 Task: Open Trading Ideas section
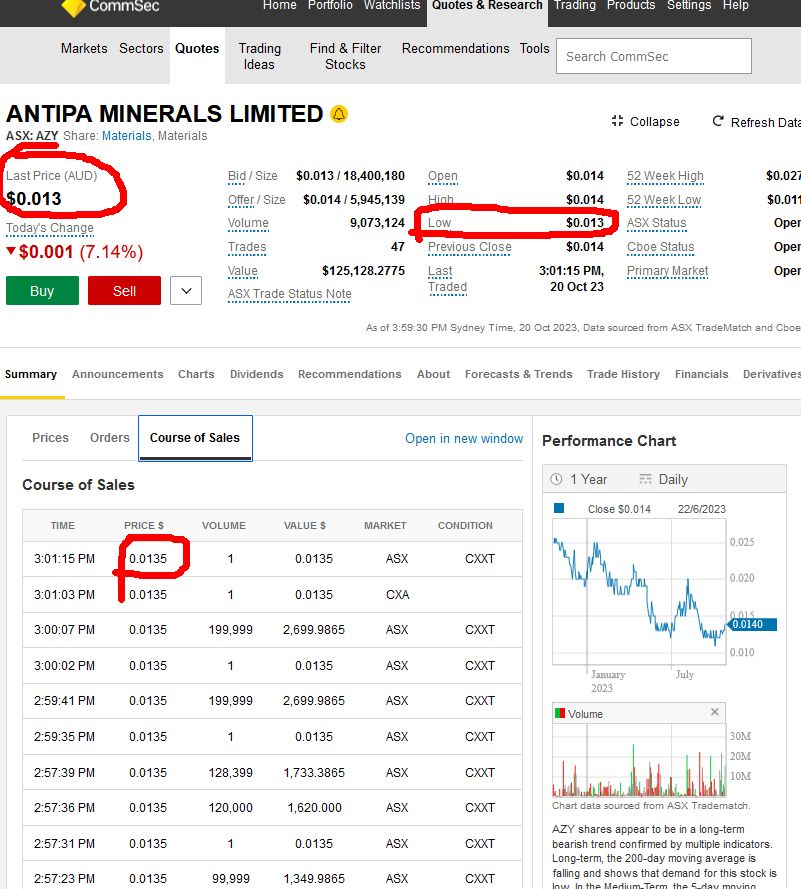point(259,56)
